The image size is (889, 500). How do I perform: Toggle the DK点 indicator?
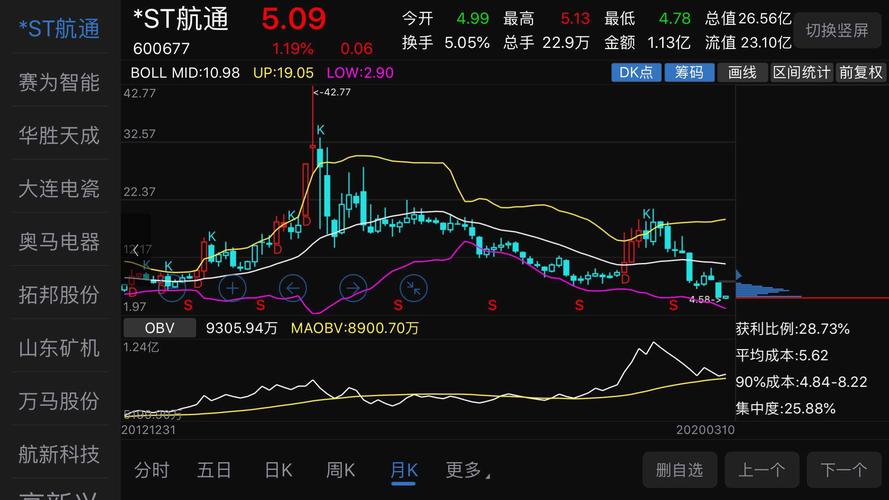point(636,73)
